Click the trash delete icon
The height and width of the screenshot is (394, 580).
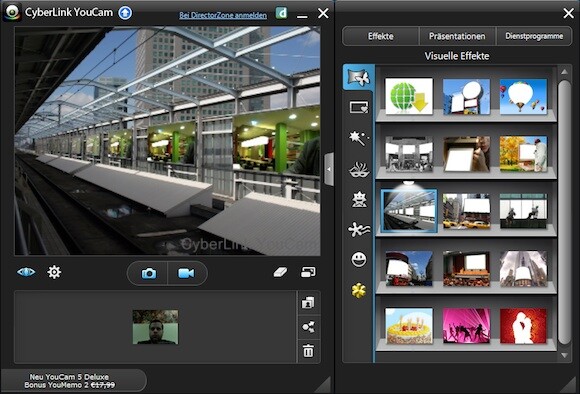tap(308, 350)
